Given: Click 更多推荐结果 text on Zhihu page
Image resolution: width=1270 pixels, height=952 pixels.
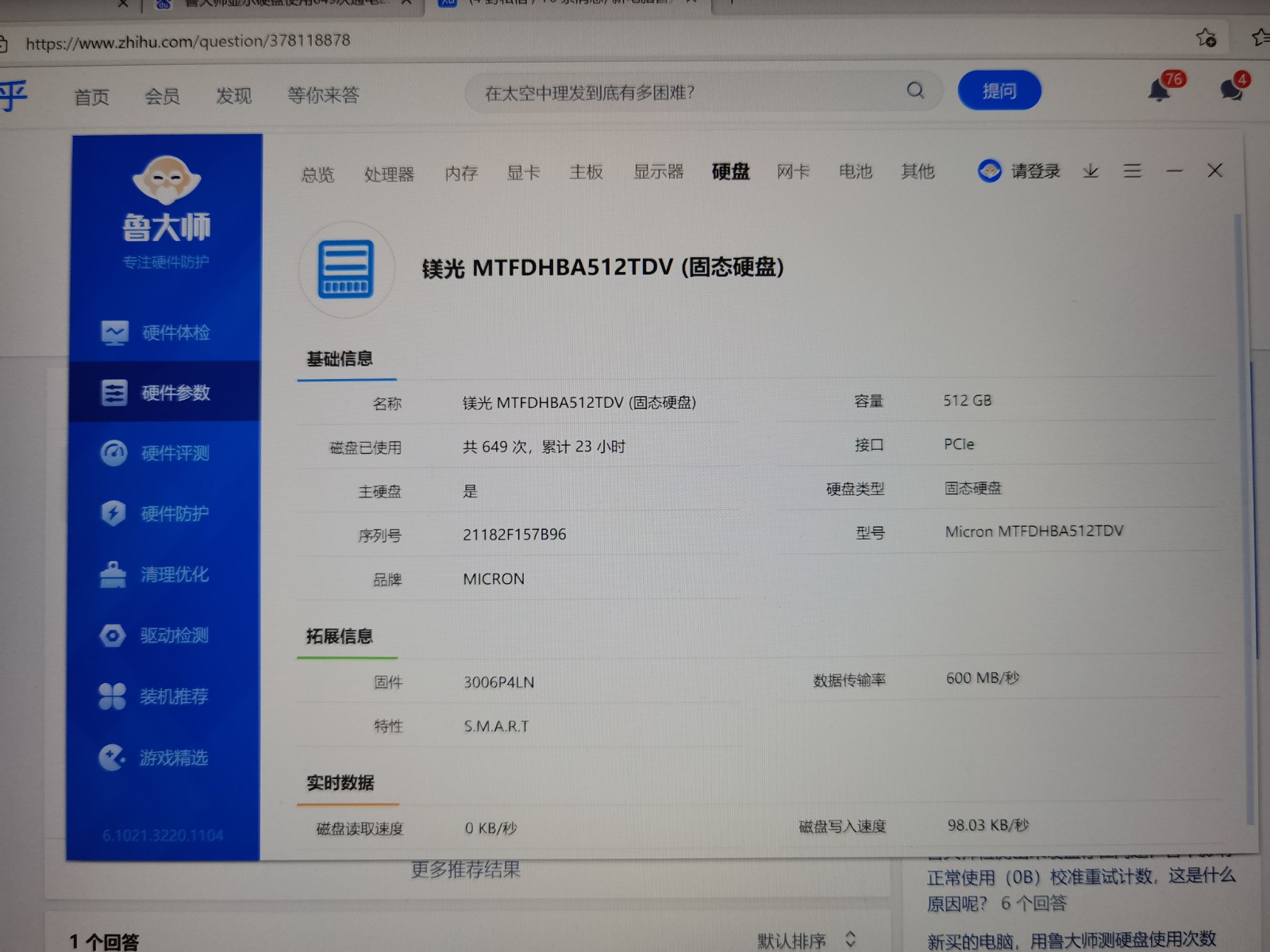Looking at the screenshot, I should point(466,870).
